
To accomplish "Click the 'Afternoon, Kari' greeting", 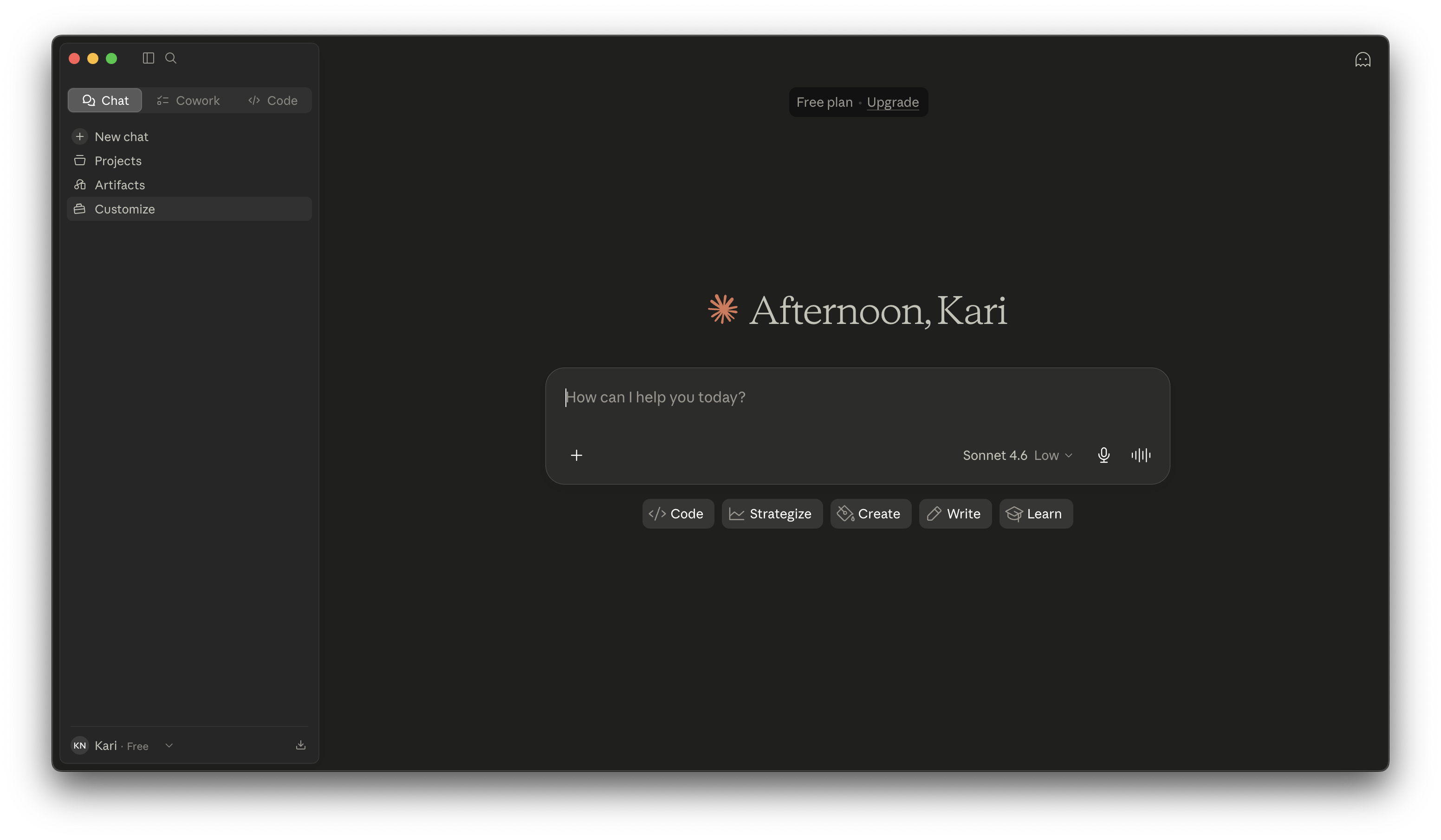I will click(878, 310).
